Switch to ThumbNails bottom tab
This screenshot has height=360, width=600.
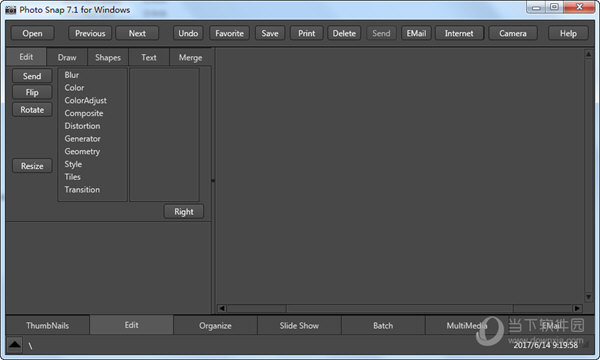[x=48, y=326]
